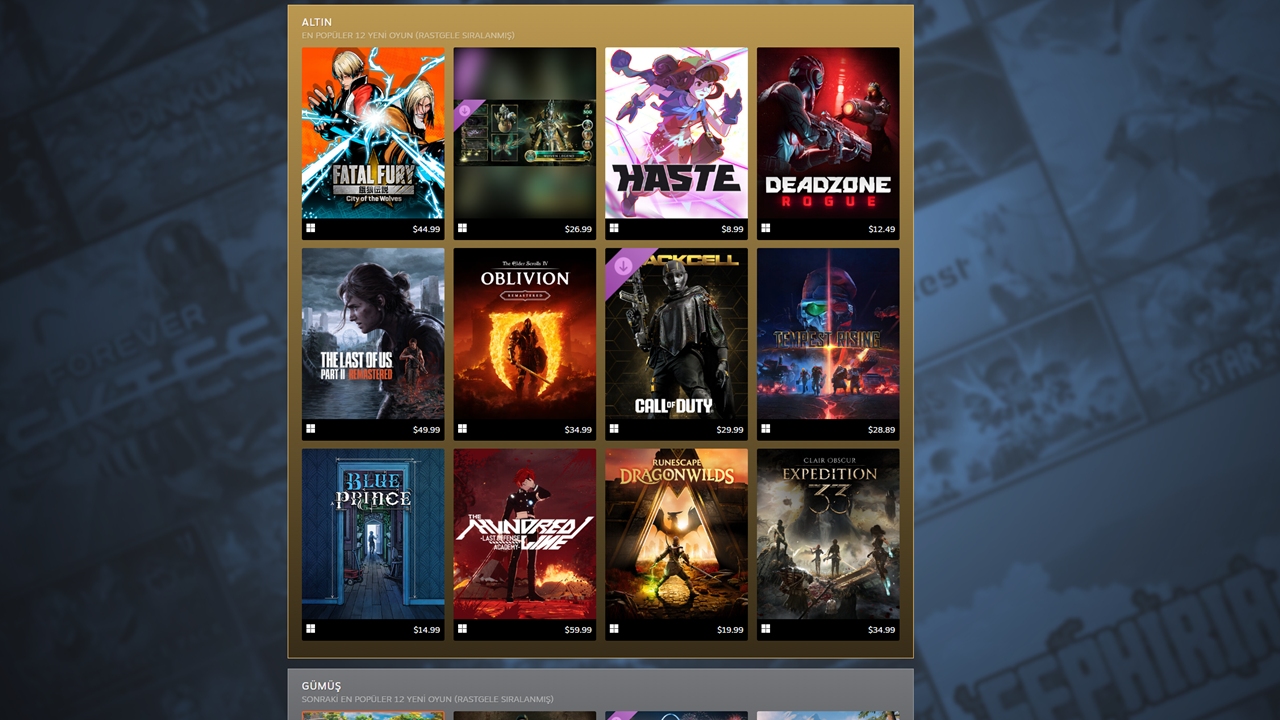Click the Windows icon under Blue Prince

311,629
